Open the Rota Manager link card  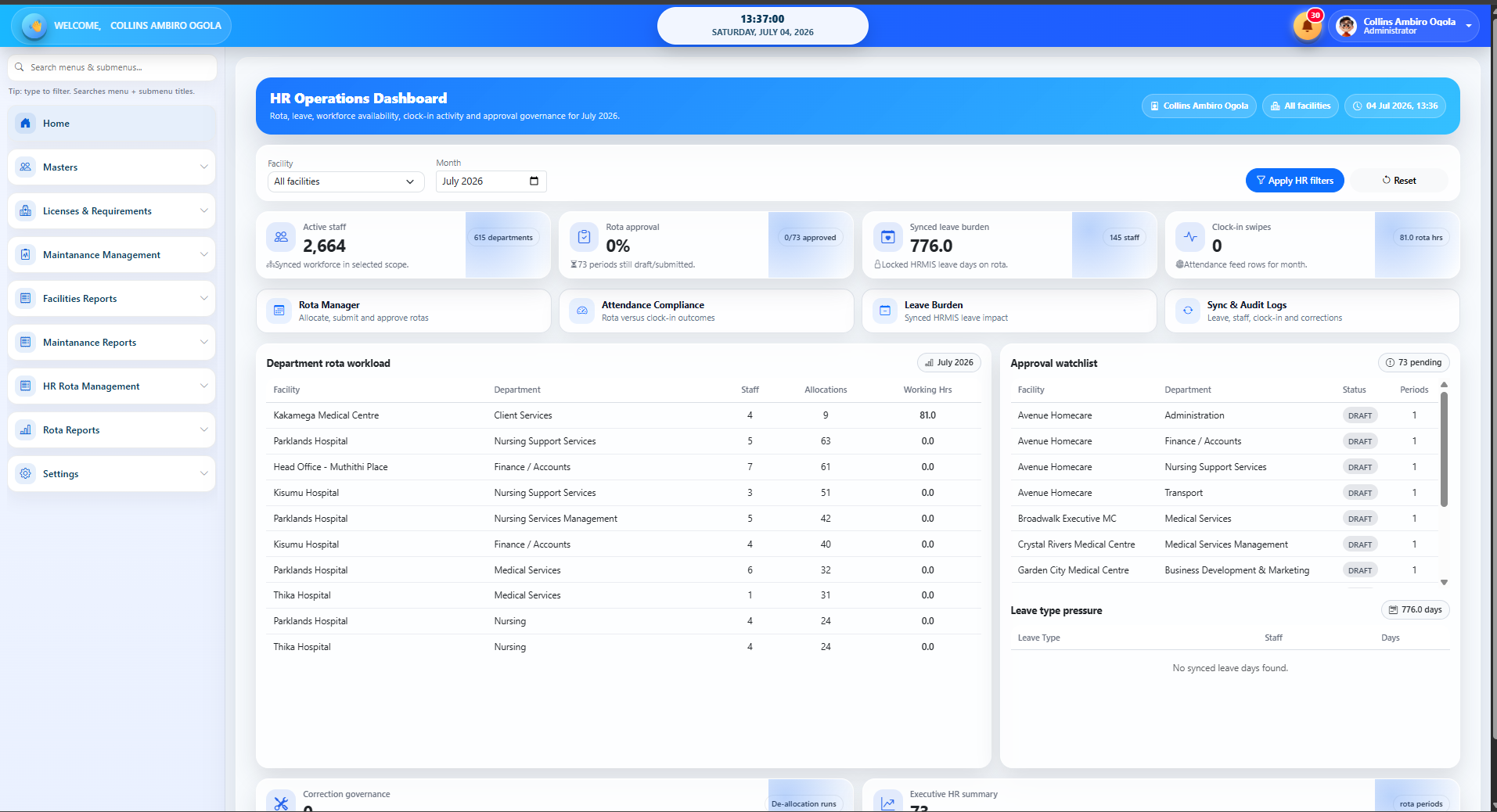pyautogui.click(x=403, y=311)
